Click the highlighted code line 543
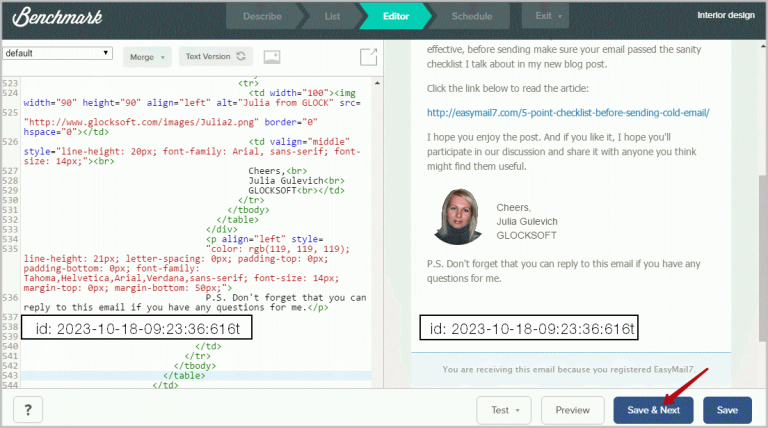 (x=200, y=375)
